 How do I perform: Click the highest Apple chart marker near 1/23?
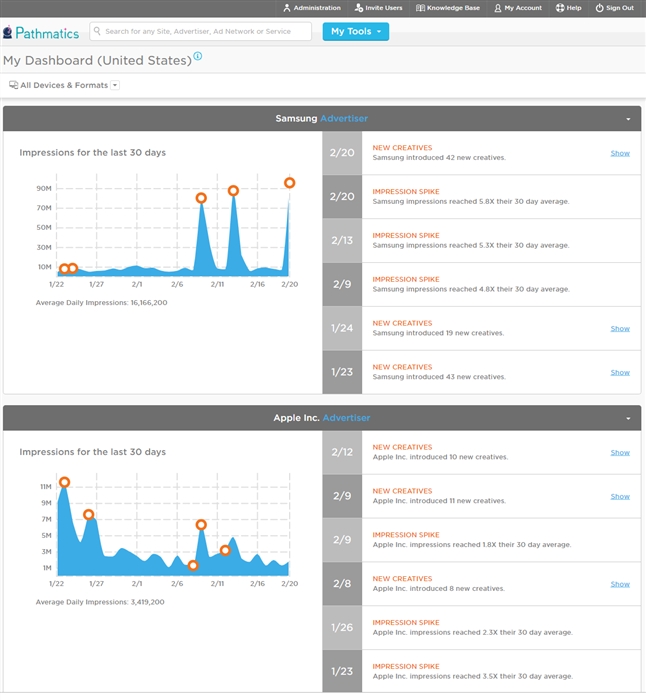click(65, 482)
